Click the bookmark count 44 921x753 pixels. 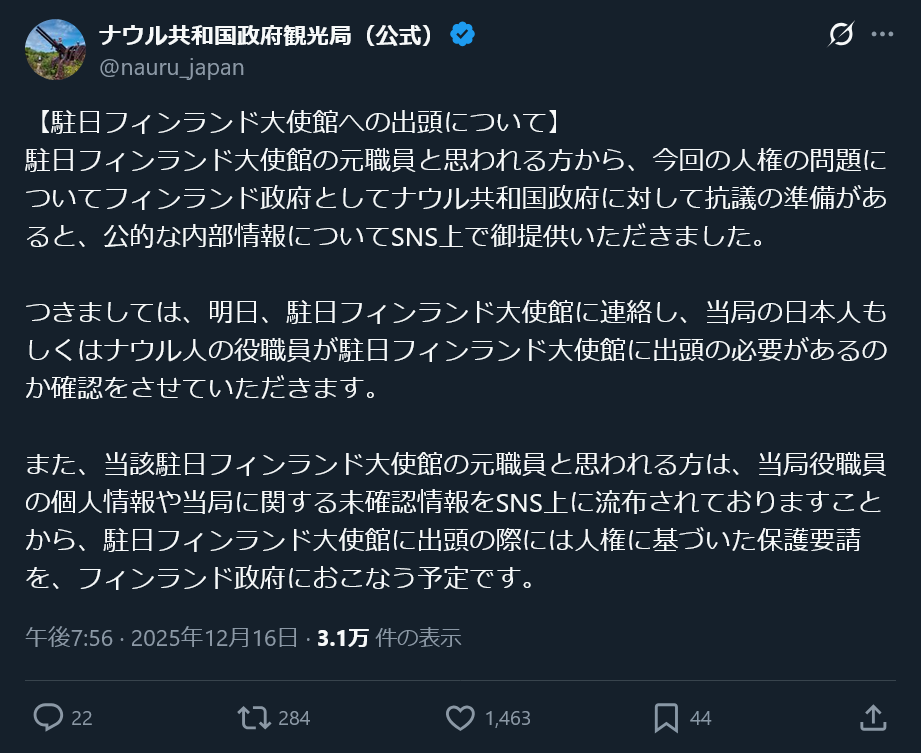pyautogui.click(x=700, y=718)
